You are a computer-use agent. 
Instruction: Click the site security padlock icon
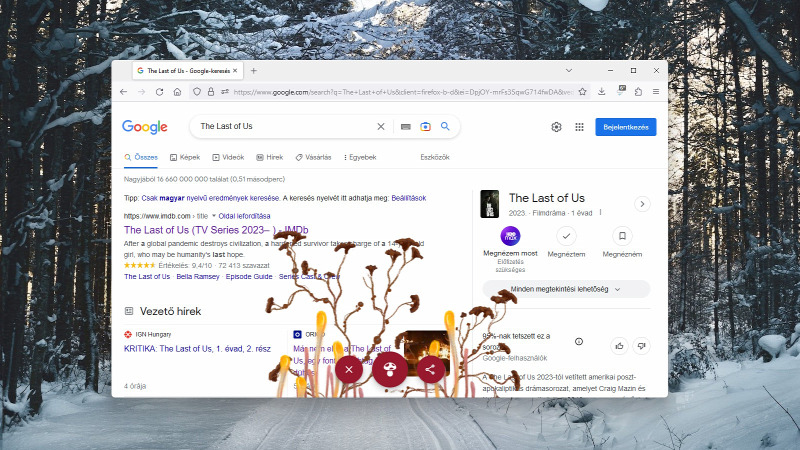(x=211, y=92)
